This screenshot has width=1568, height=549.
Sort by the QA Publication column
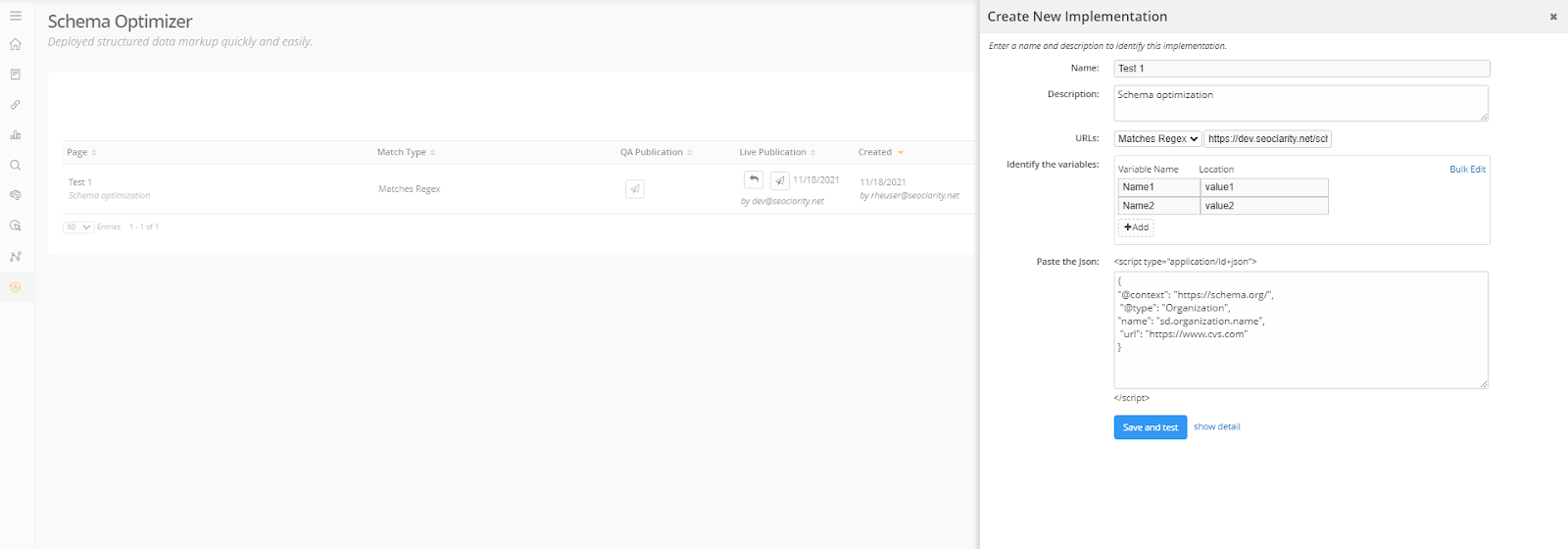point(656,152)
